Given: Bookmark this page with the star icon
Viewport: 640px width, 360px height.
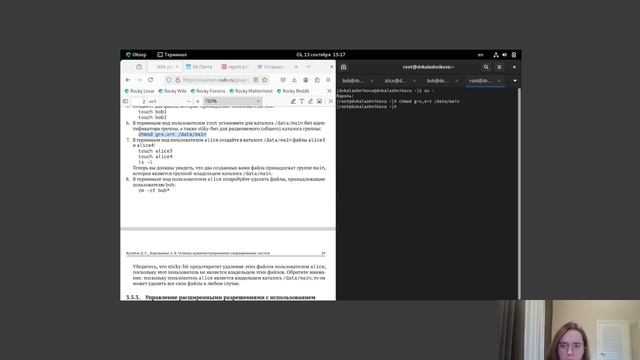Looking at the screenshot, I should point(264,80).
